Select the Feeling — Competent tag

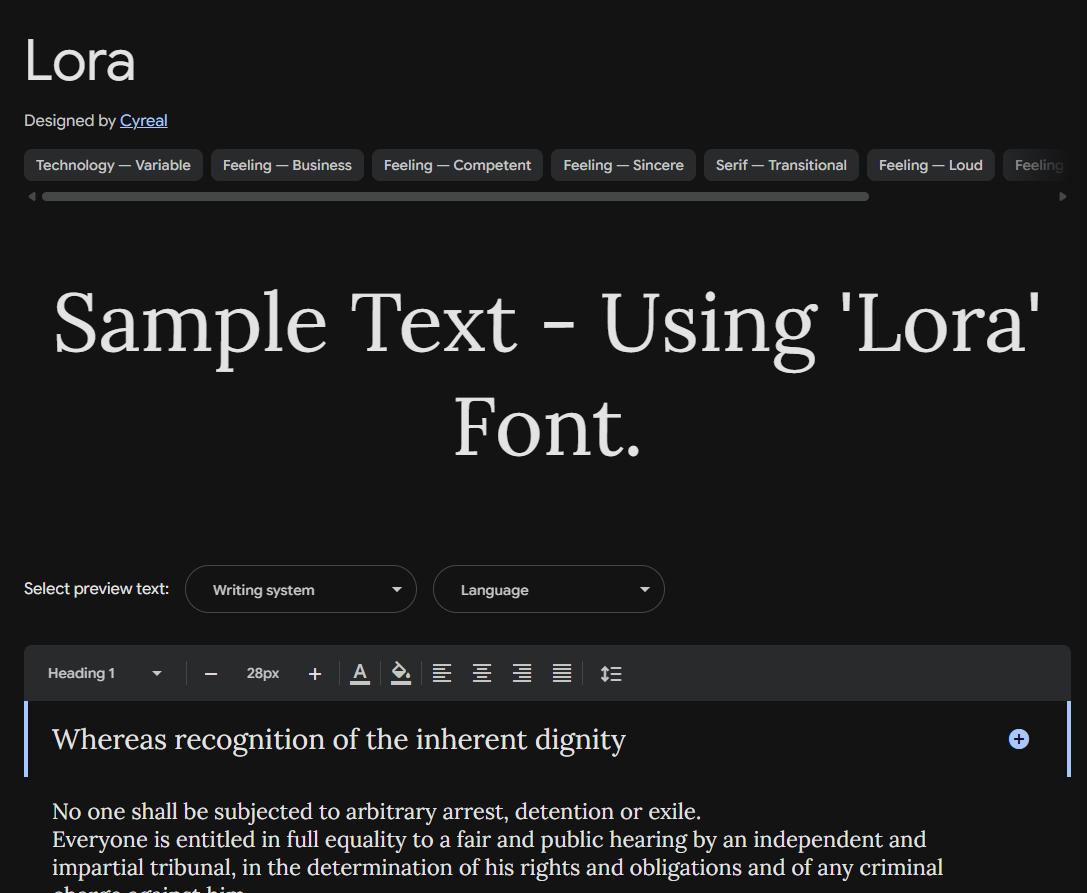tap(458, 165)
